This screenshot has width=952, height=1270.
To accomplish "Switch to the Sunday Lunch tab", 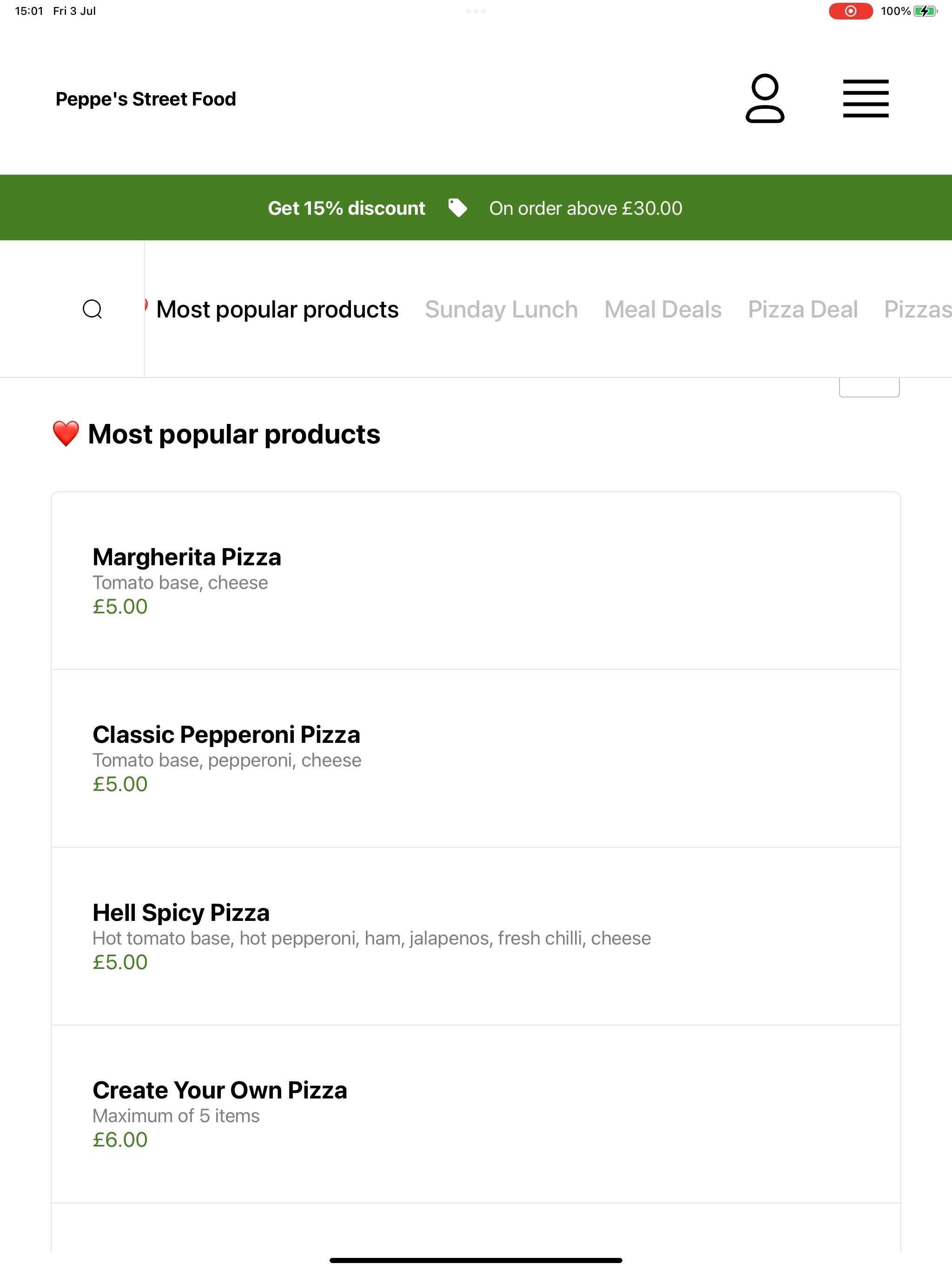I will (x=501, y=310).
